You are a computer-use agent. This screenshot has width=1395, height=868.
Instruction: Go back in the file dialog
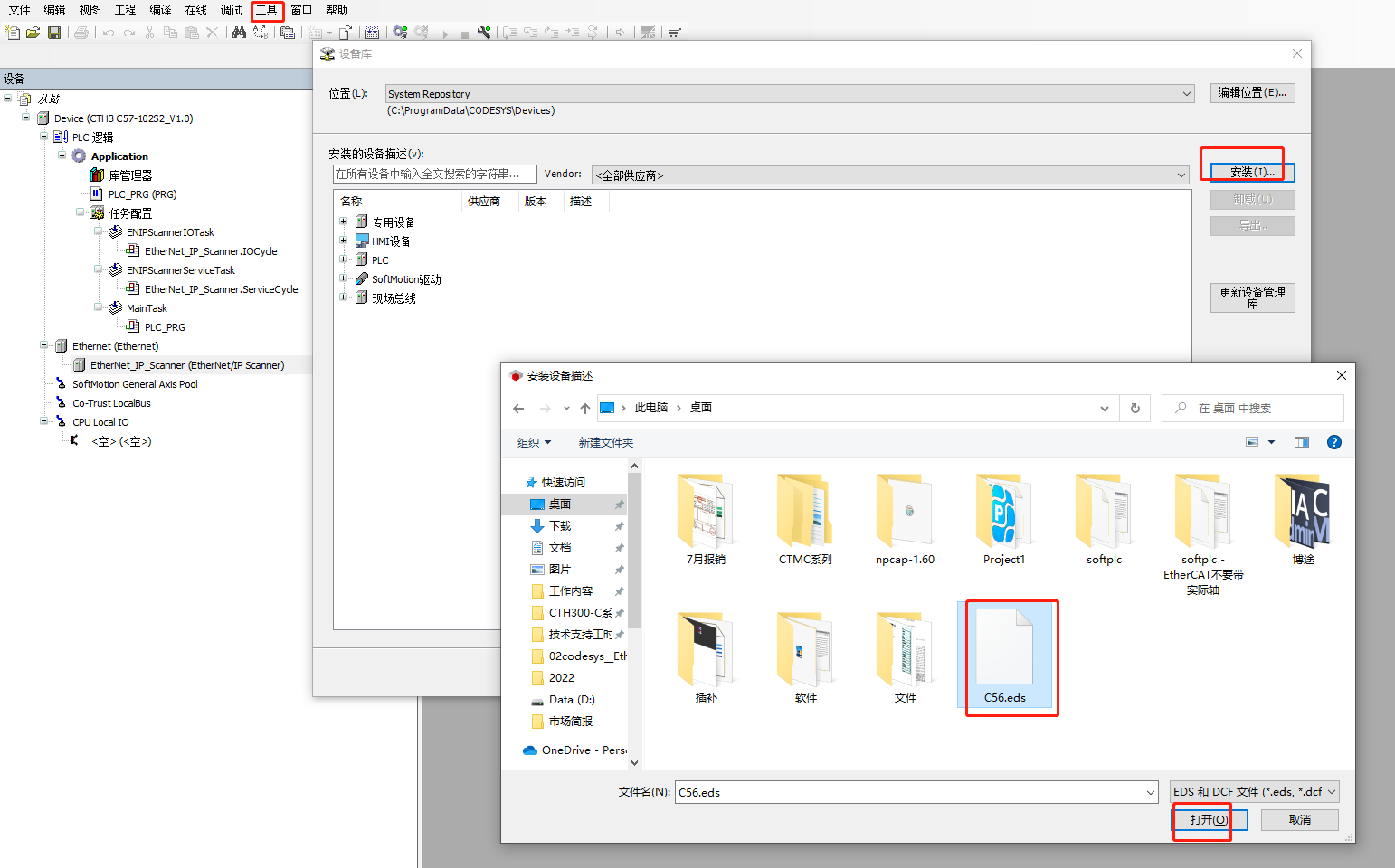(518, 409)
